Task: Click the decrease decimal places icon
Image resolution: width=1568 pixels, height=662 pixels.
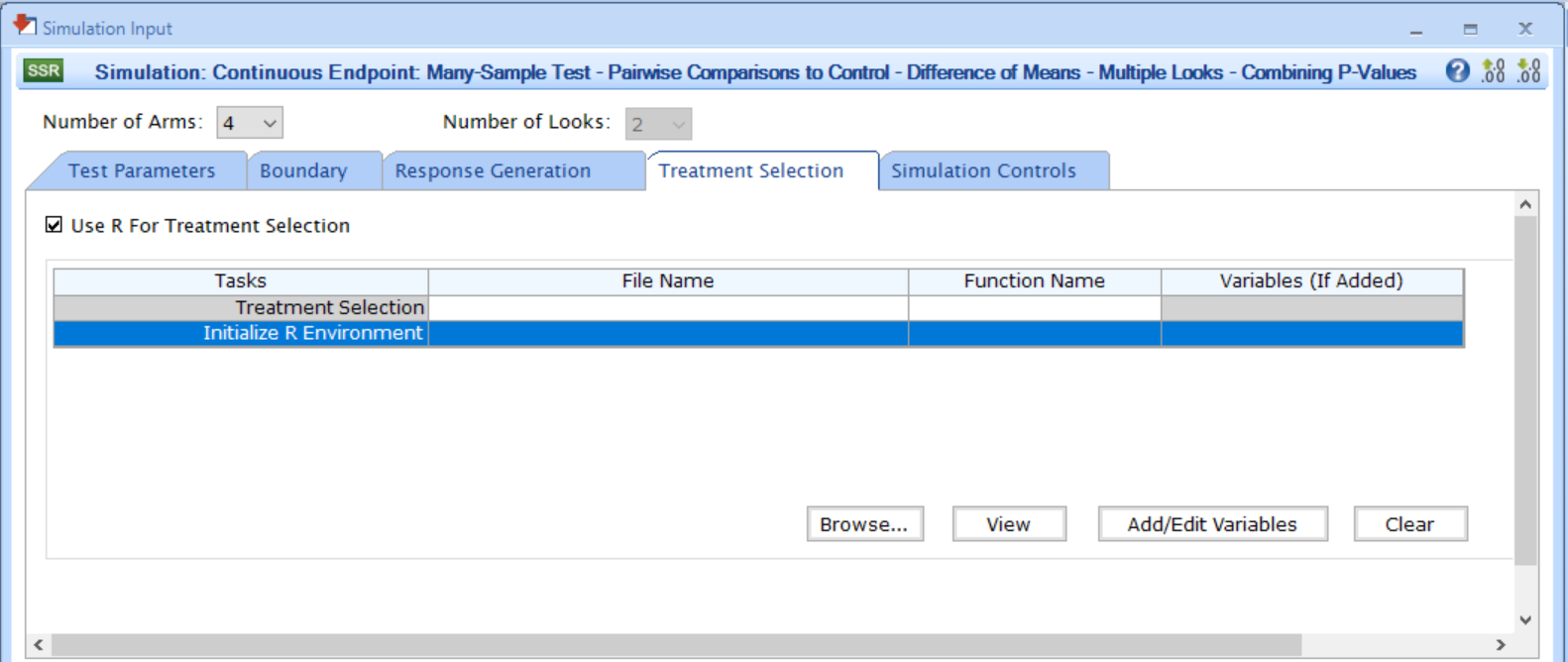Action: pos(1529,71)
